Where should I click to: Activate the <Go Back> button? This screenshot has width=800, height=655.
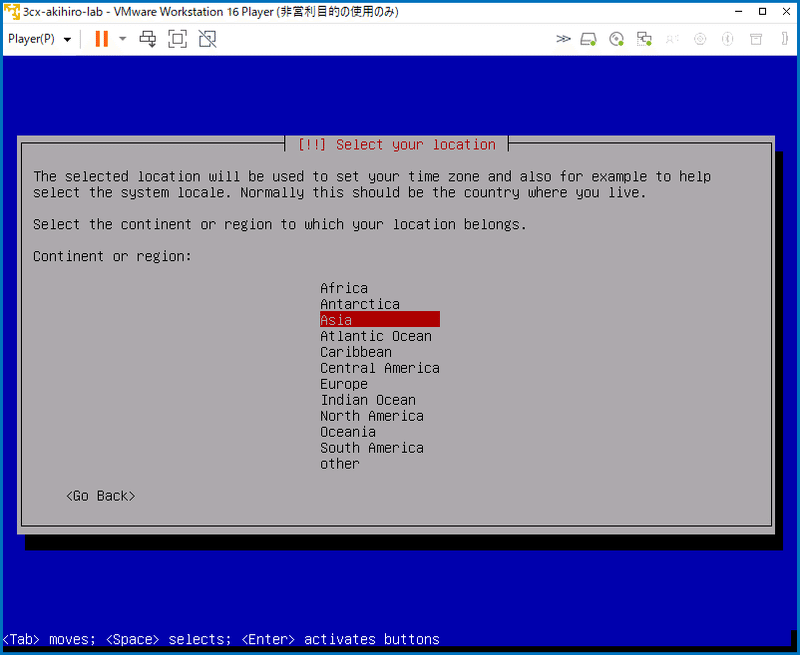[x=101, y=496]
